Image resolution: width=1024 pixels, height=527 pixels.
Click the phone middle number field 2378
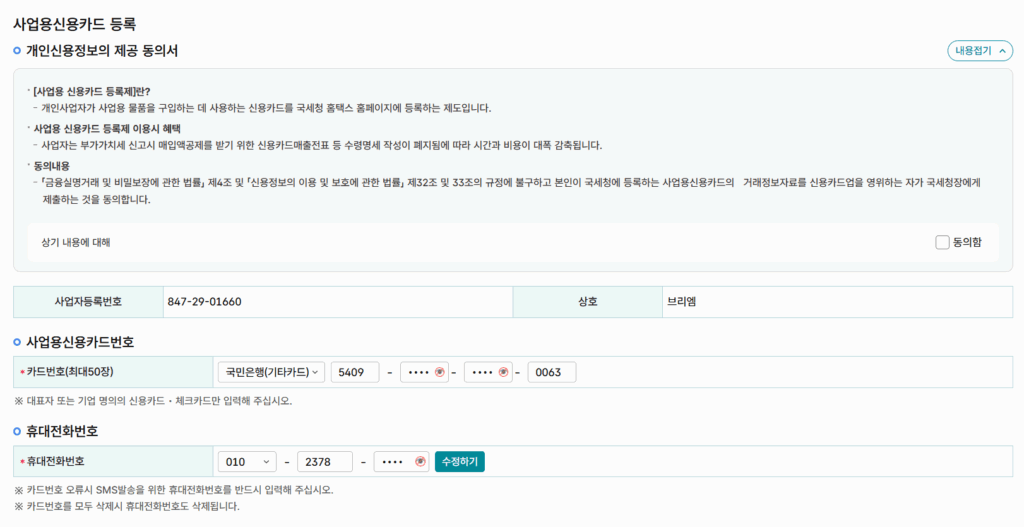click(x=325, y=462)
